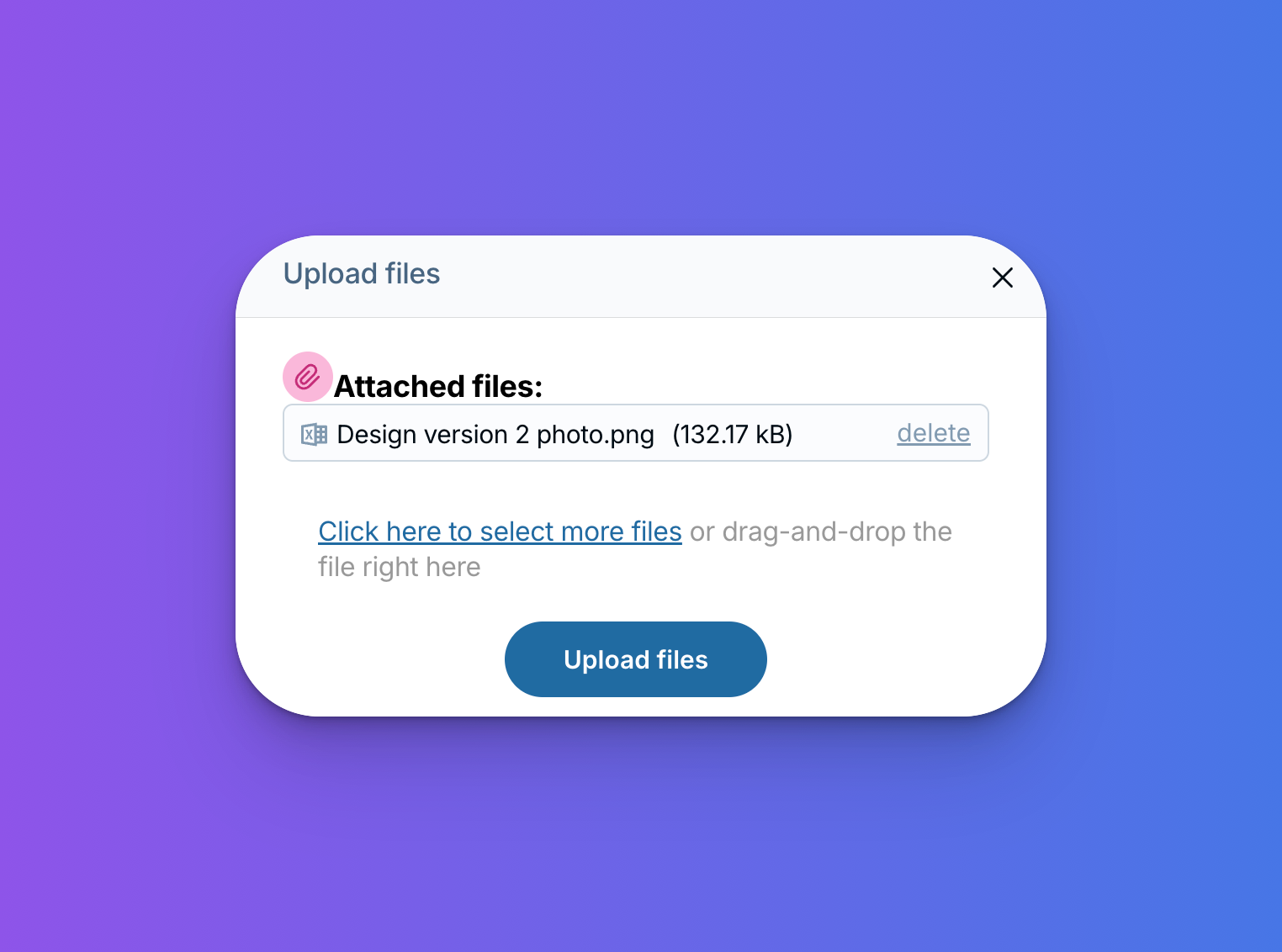This screenshot has height=952, width=1282.
Task: Select the attached file row box
Action: pos(636,433)
